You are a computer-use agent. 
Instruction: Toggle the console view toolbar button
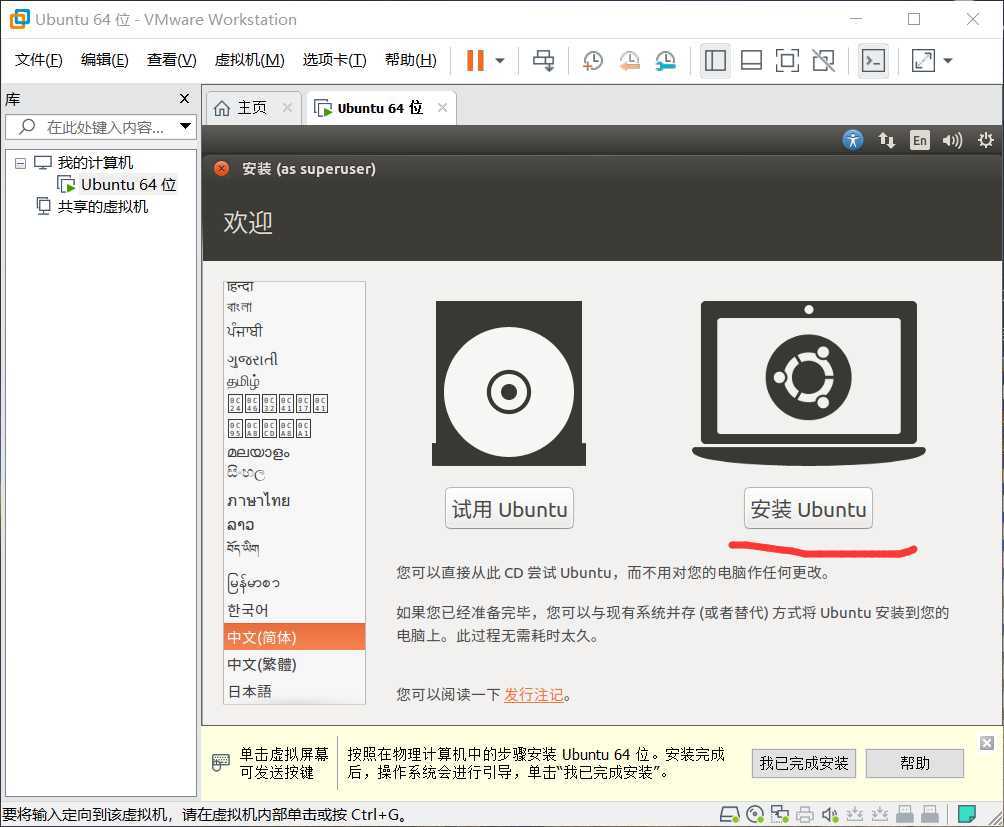point(873,61)
